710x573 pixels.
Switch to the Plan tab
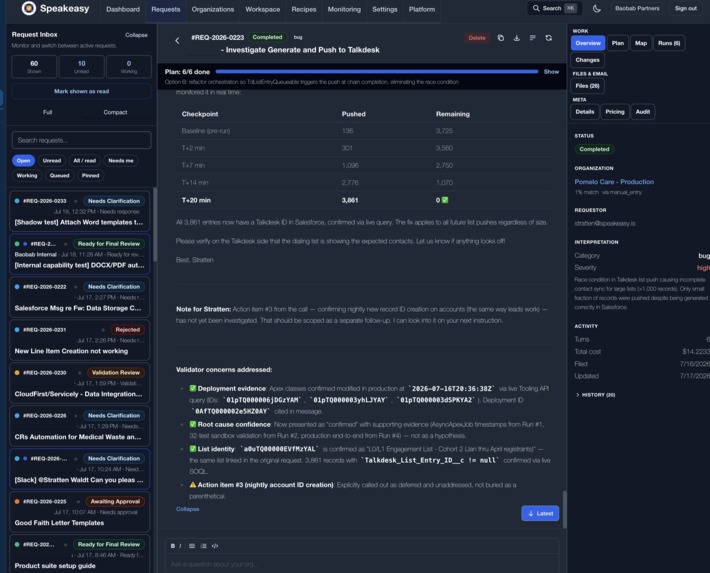tap(618, 43)
